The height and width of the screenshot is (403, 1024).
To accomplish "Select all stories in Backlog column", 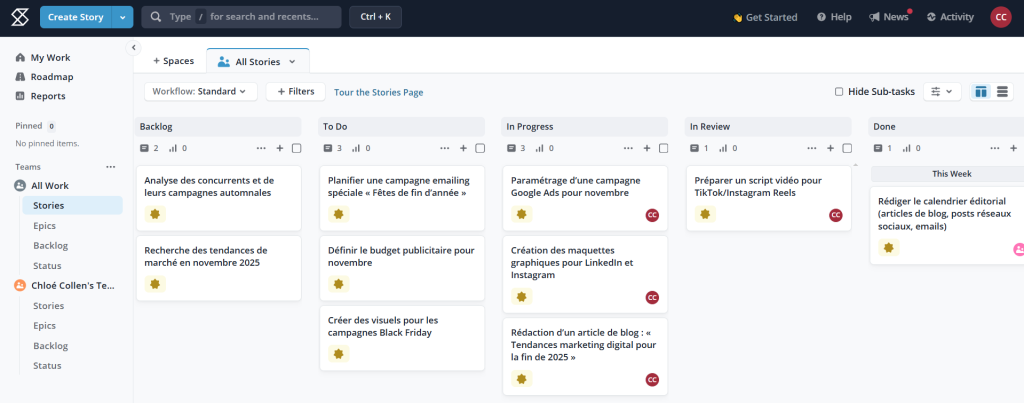I will click(296, 148).
